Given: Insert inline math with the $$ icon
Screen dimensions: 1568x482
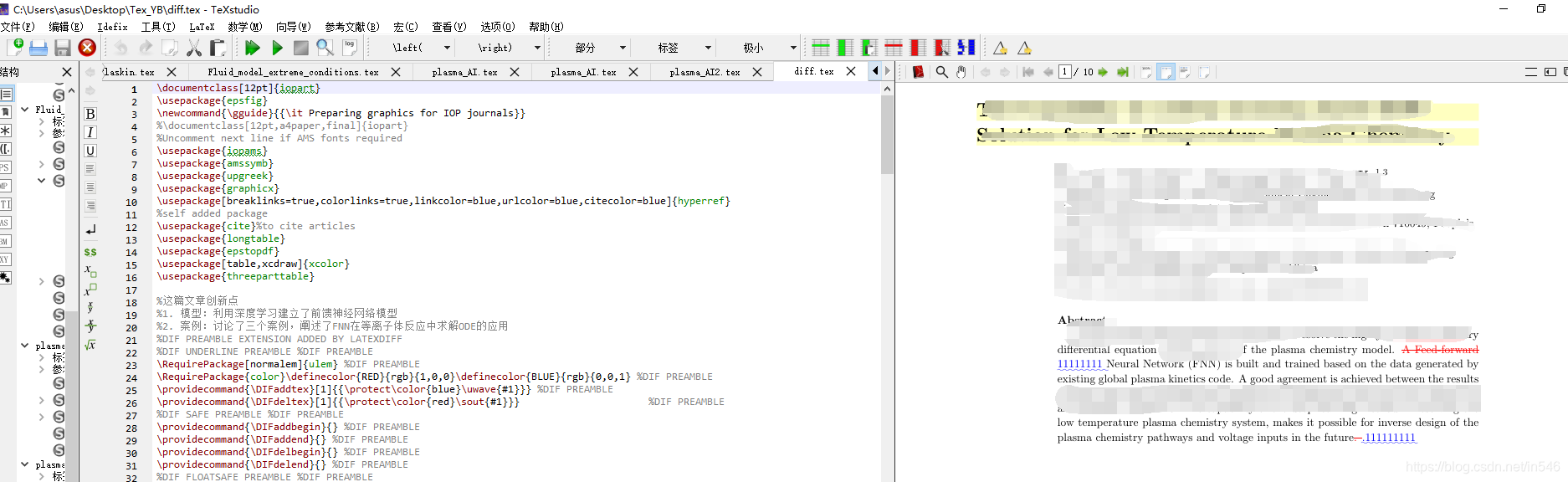Looking at the screenshot, I should point(90,252).
